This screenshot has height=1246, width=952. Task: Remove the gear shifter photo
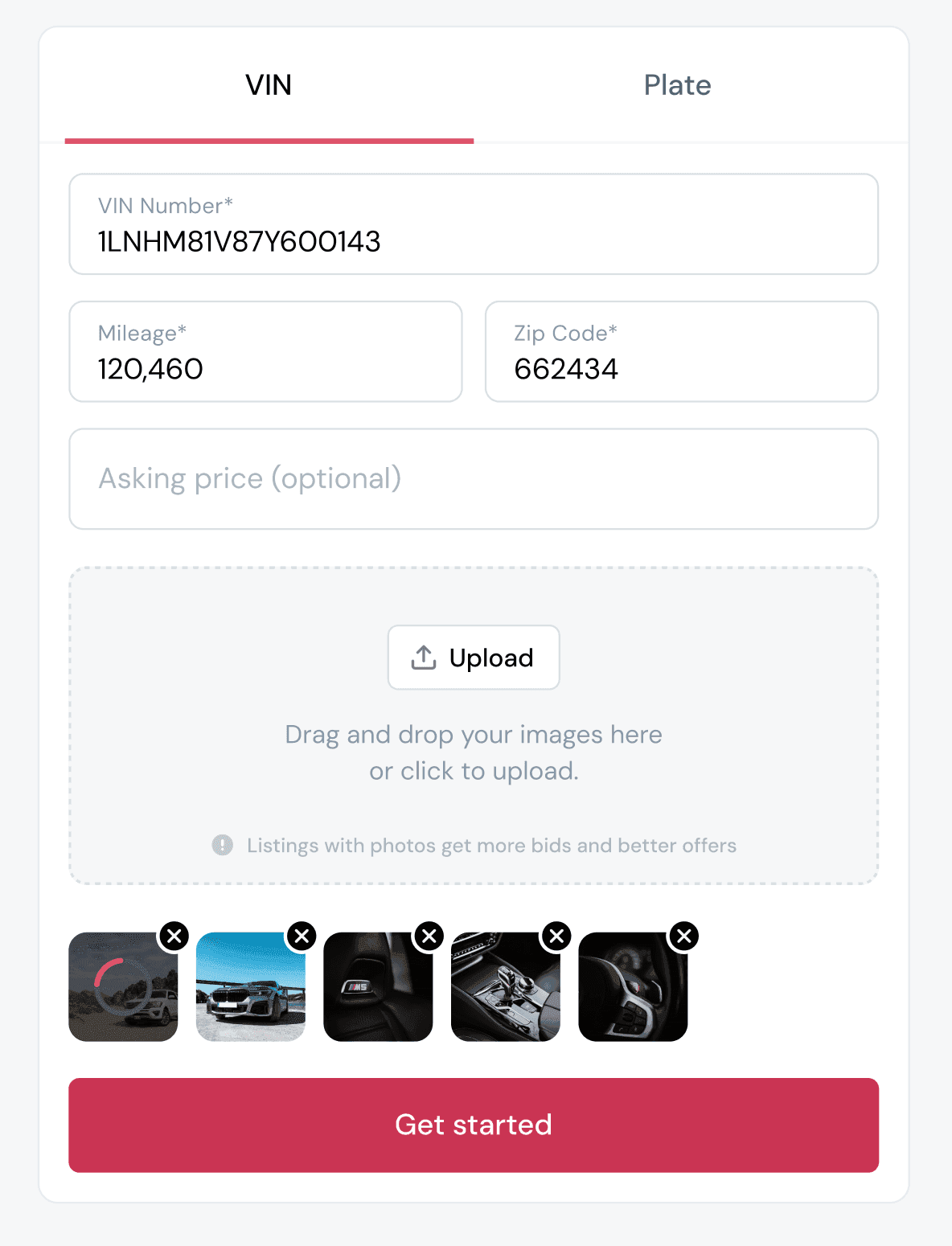[556, 935]
